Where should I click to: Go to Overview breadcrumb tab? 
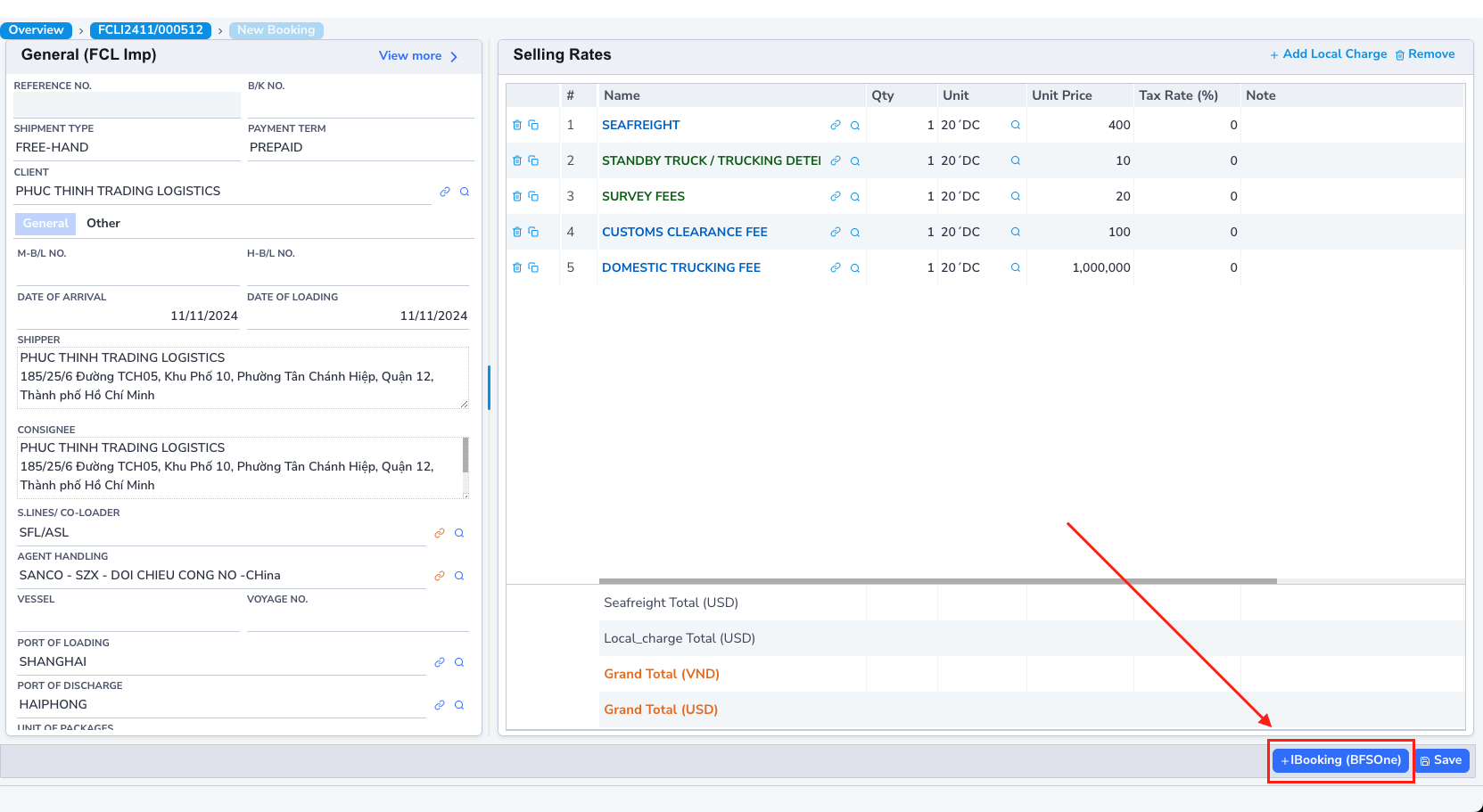37,30
